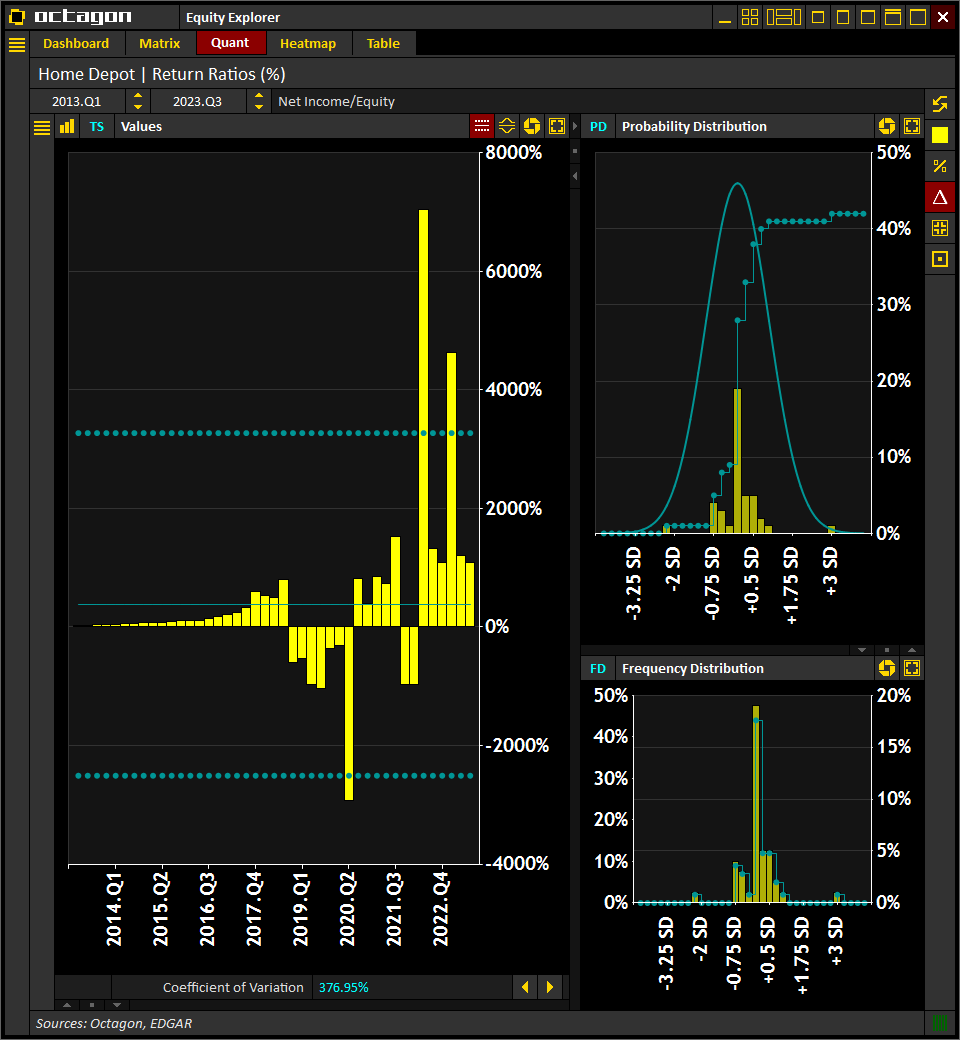Click the 2023.Q3 end period field
960x1040 pixels.
pos(198,101)
